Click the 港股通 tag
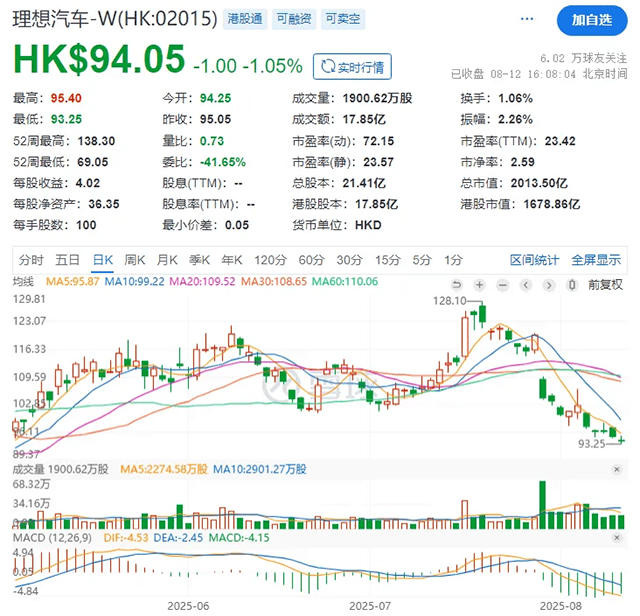The height and width of the screenshot is (616, 640). coord(245,19)
